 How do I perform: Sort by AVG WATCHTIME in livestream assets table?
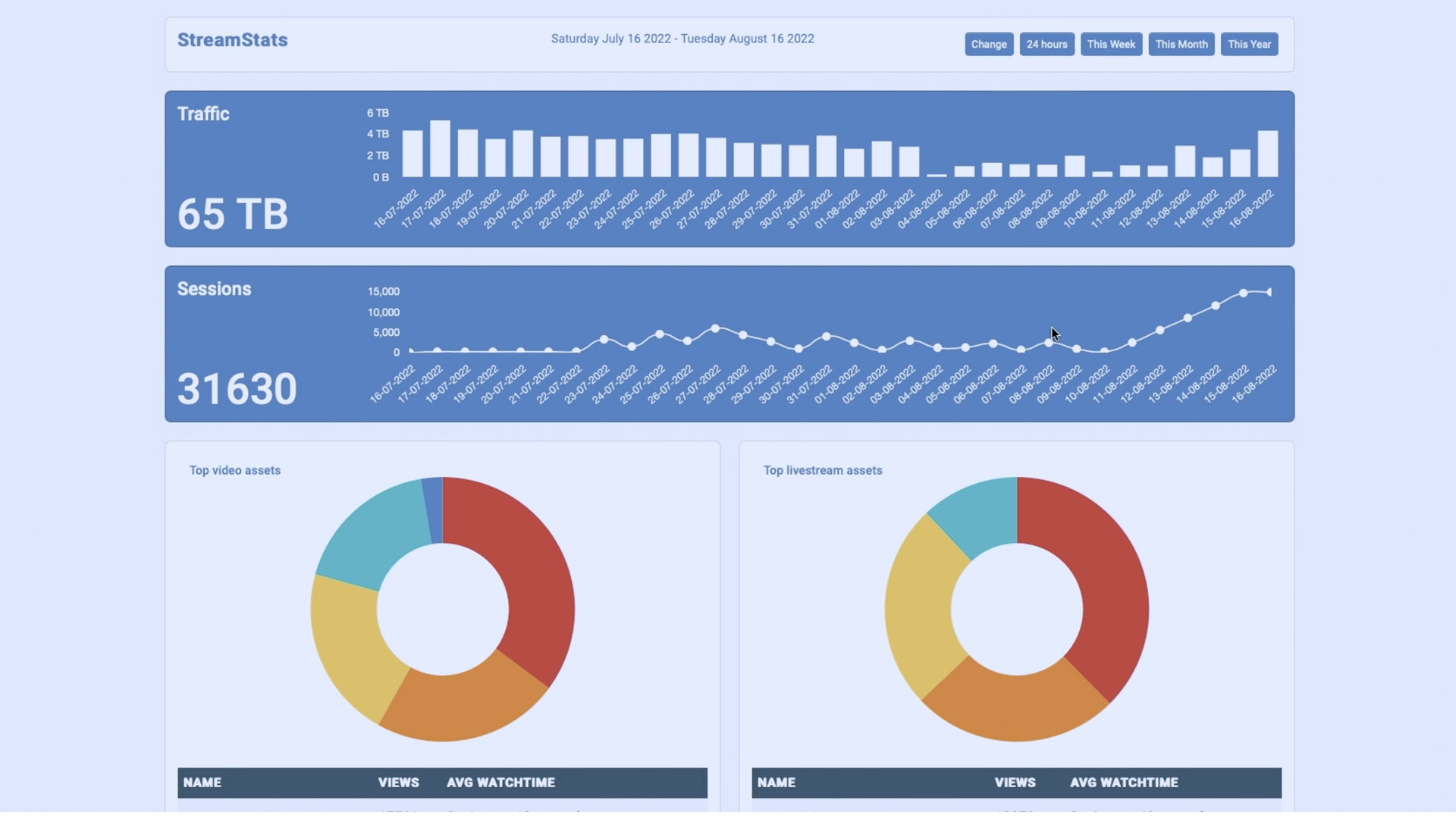tap(1124, 783)
